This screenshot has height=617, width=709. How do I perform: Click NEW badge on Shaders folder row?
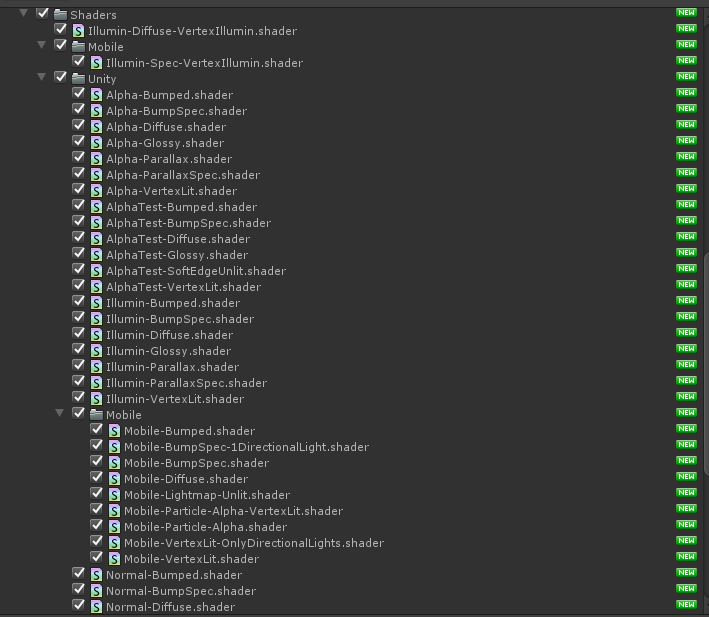tap(686, 13)
